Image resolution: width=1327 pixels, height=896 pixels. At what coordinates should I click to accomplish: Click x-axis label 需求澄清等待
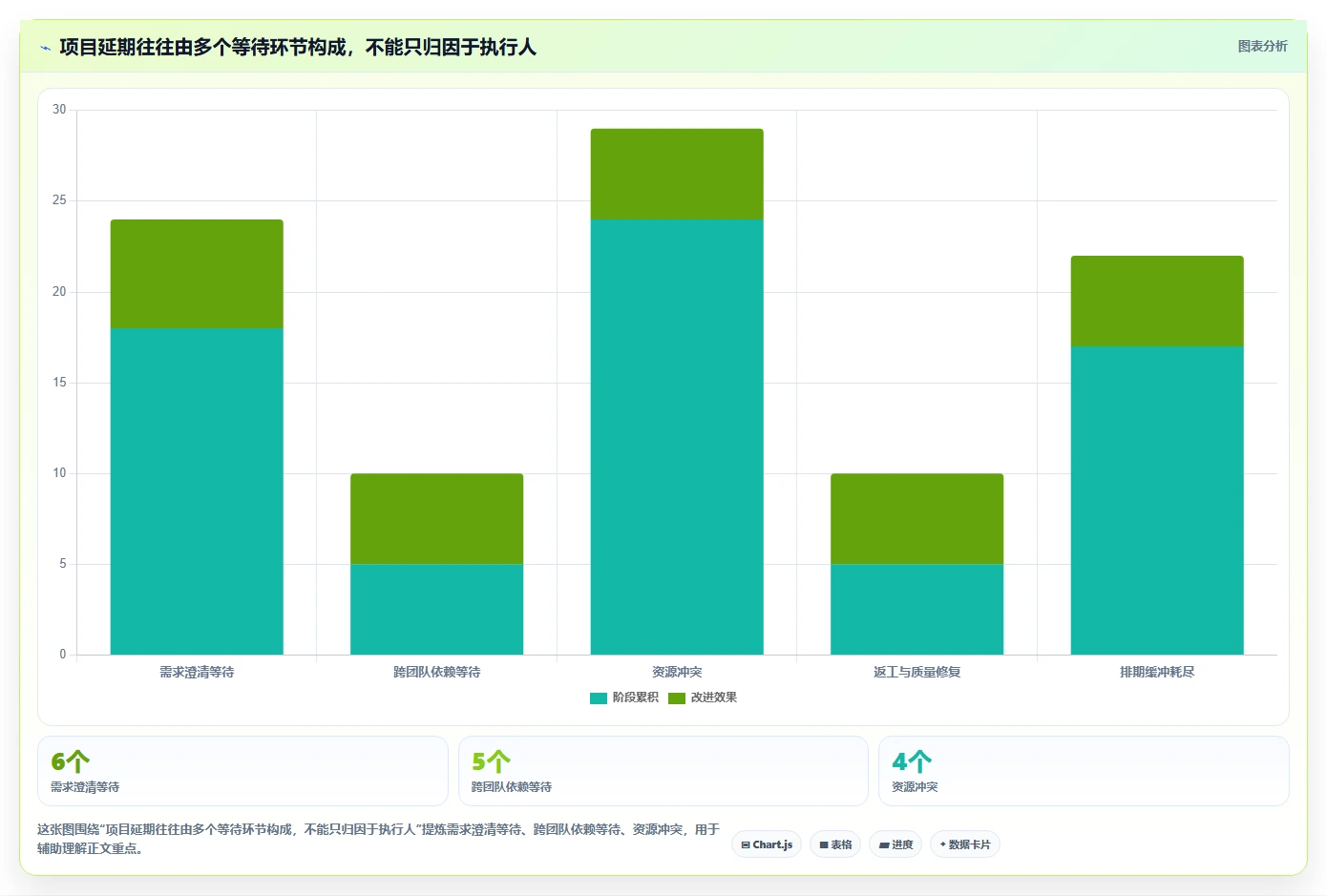(197, 673)
